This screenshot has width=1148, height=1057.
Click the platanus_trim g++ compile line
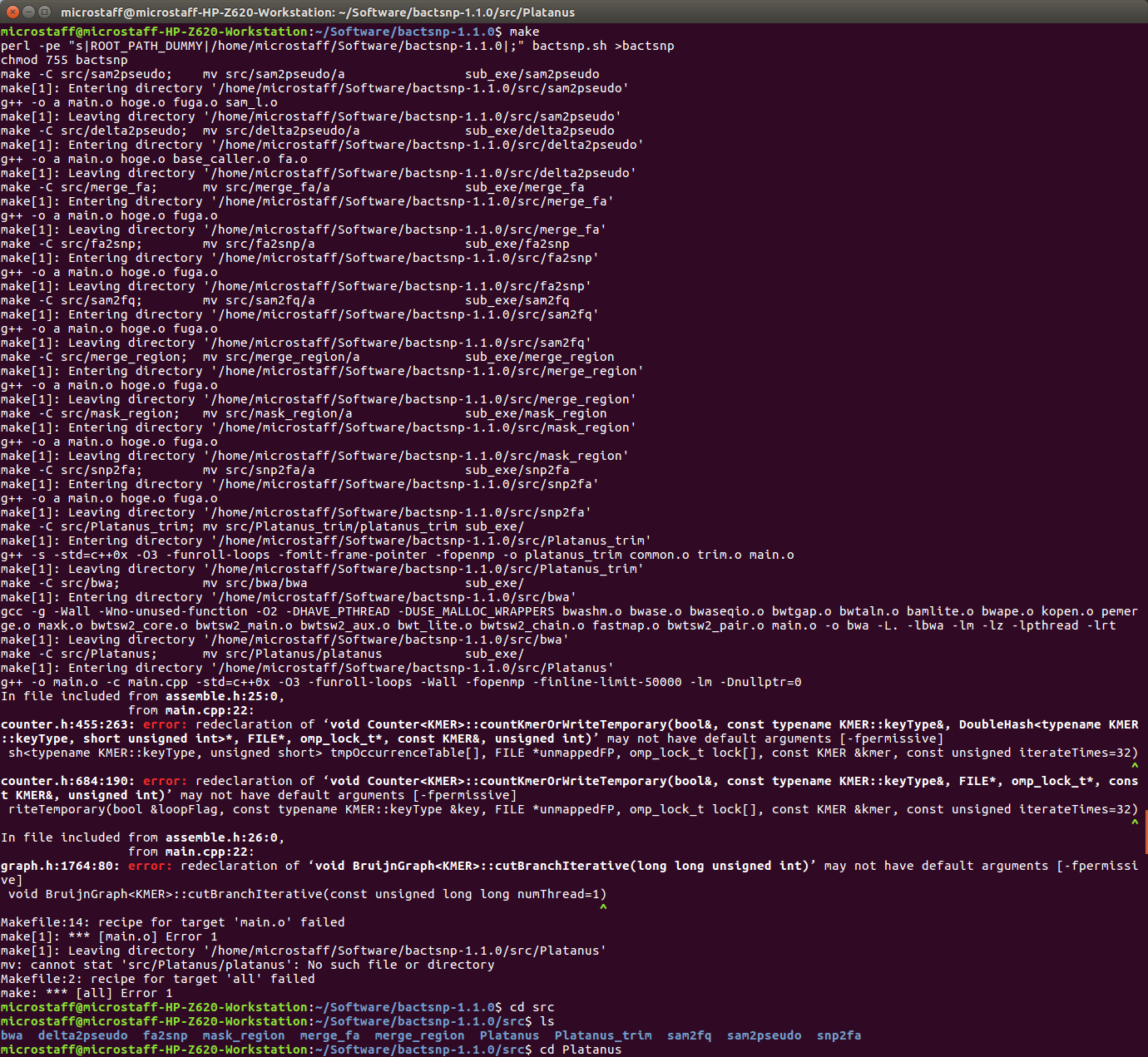[398, 555]
